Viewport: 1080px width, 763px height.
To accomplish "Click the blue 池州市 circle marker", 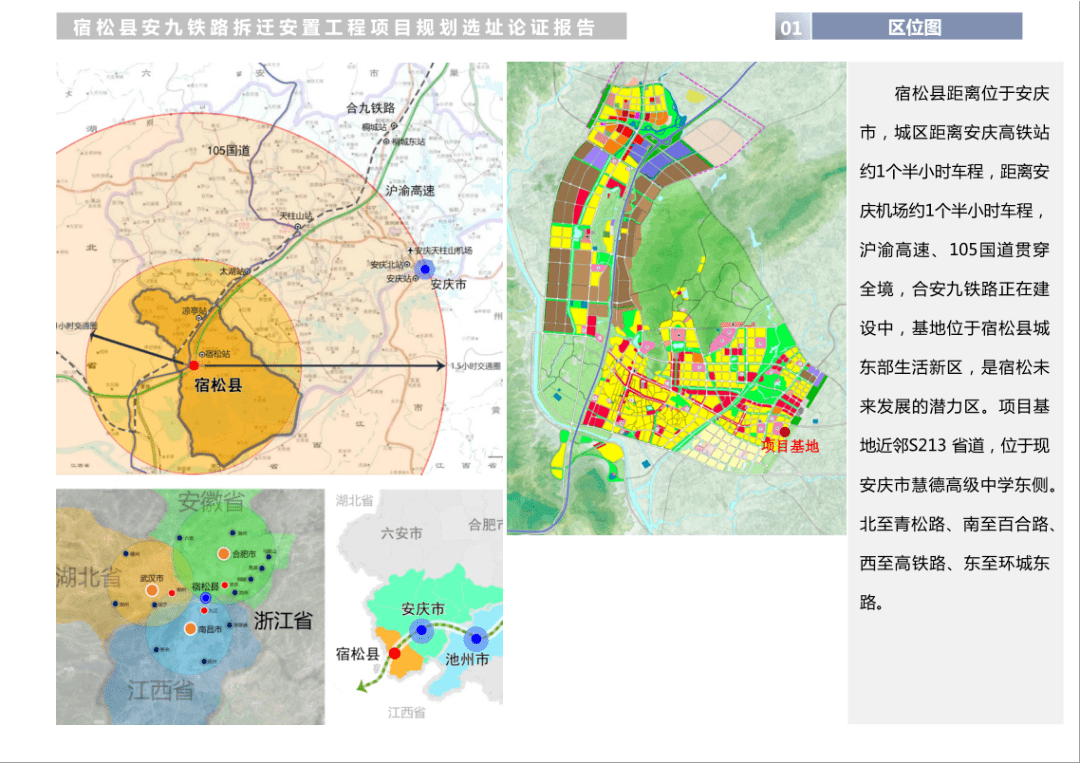I will (x=475, y=637).
